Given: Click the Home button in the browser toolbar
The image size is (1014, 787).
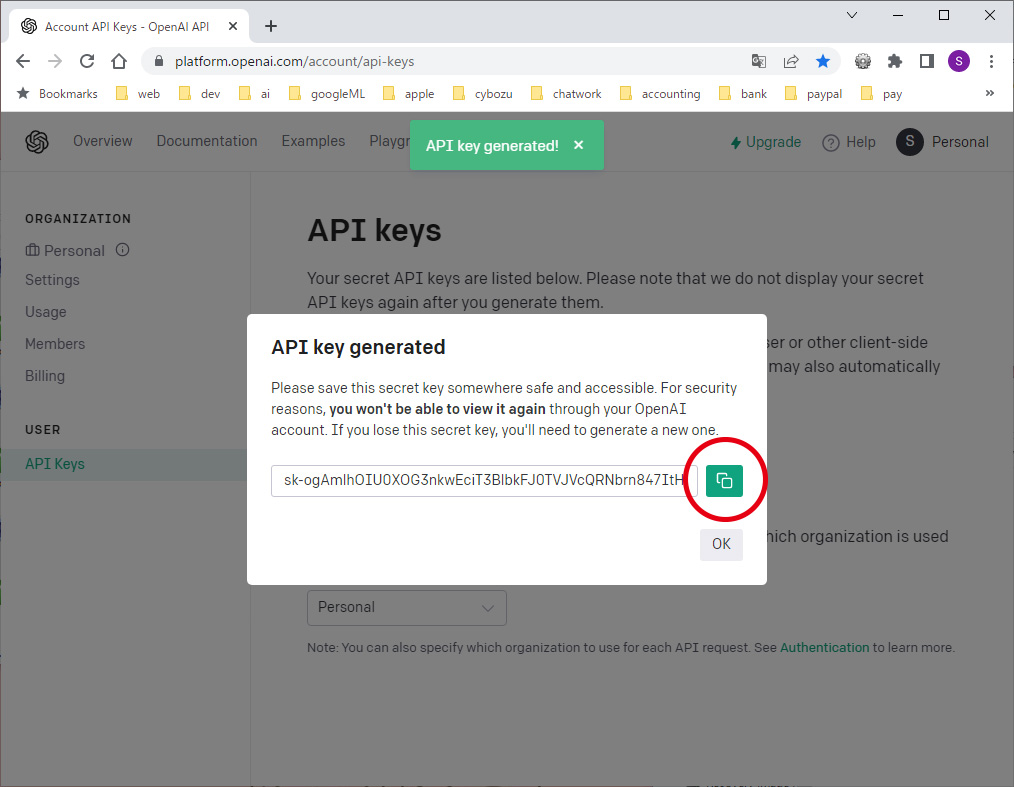Looking at the screenshot, I should click(x=119, y=61).
